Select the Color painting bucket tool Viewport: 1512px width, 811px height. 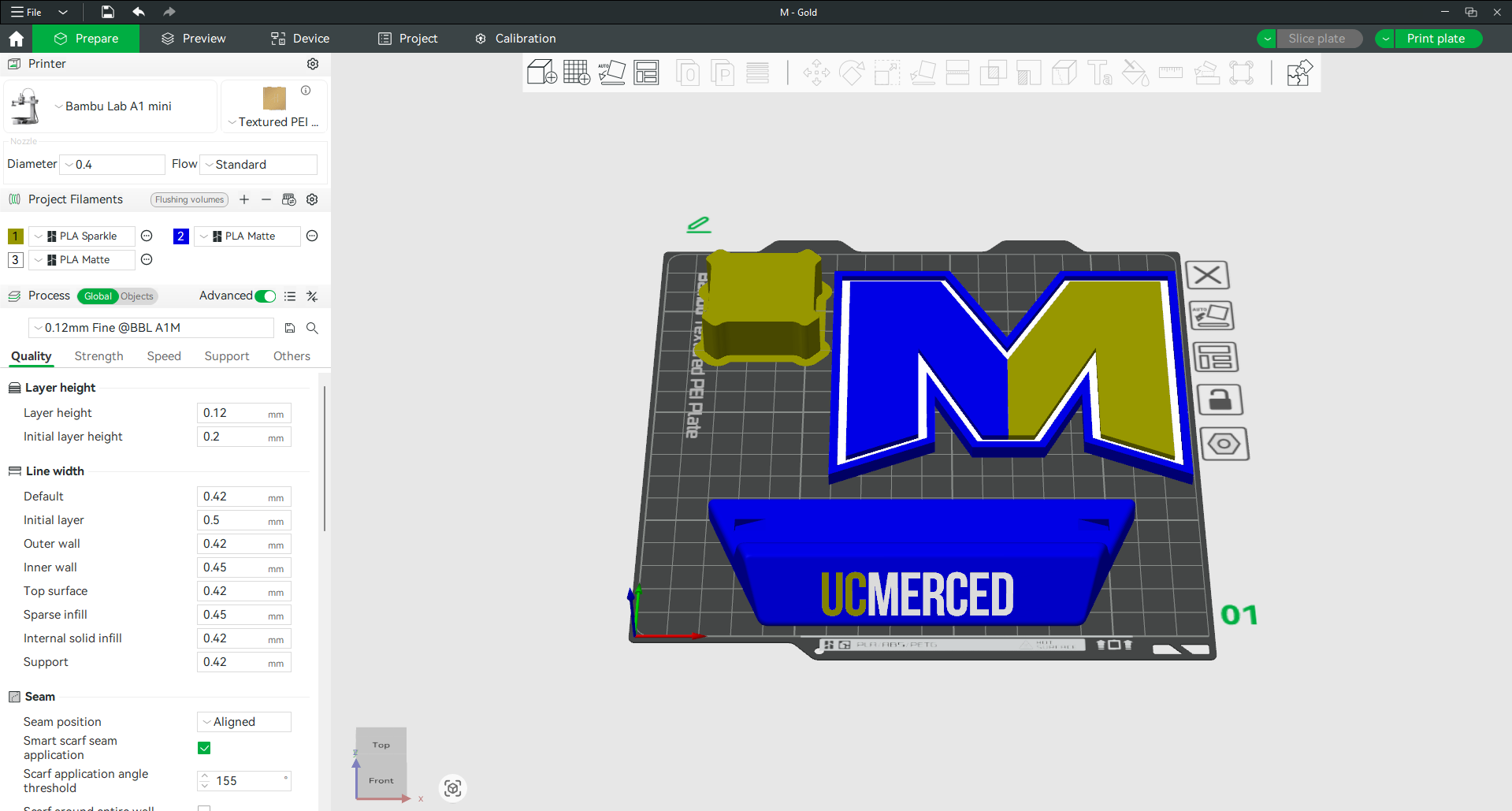tap(1135, 73)
